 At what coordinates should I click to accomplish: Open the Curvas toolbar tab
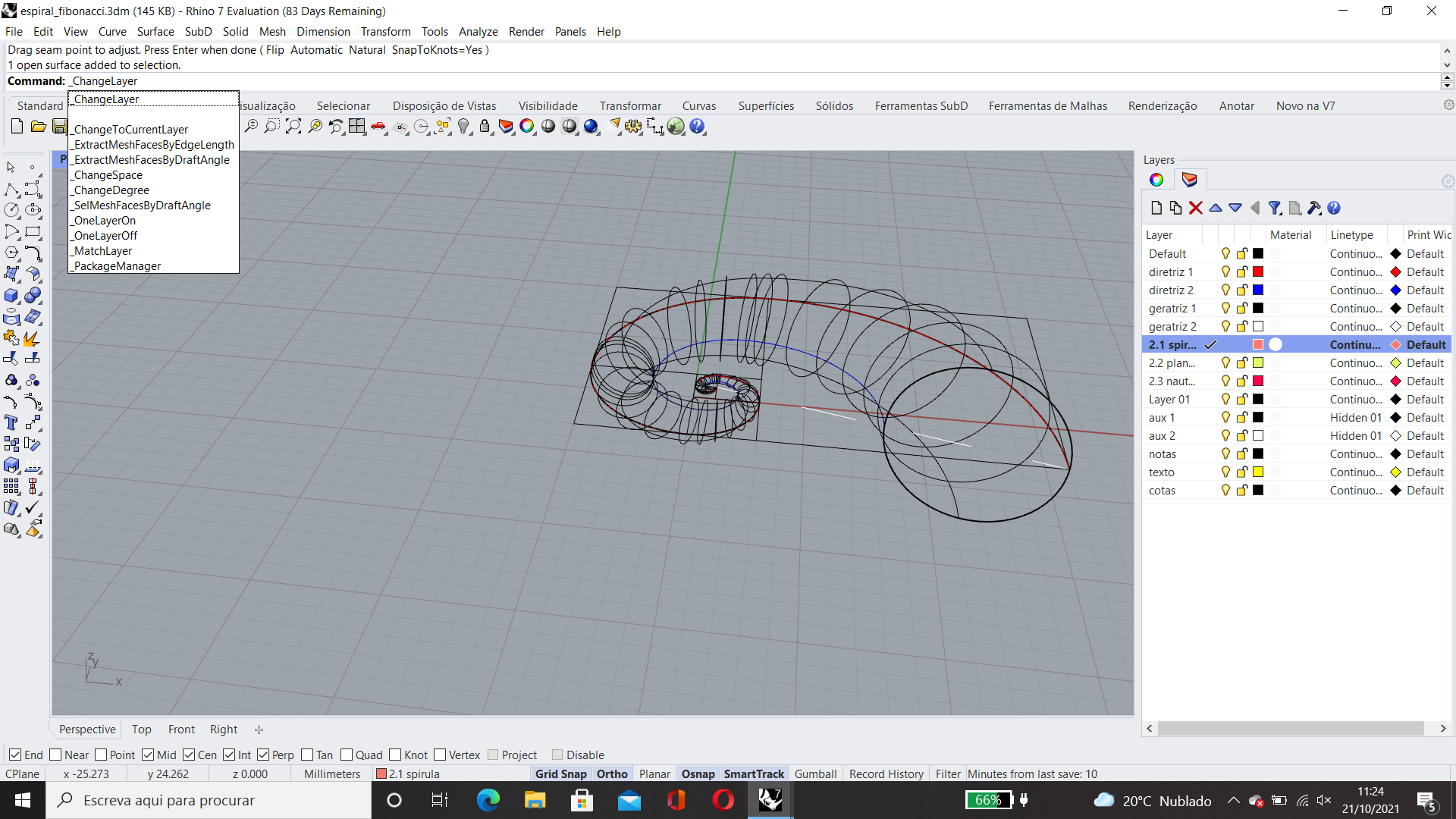click(x=699, y=105)
